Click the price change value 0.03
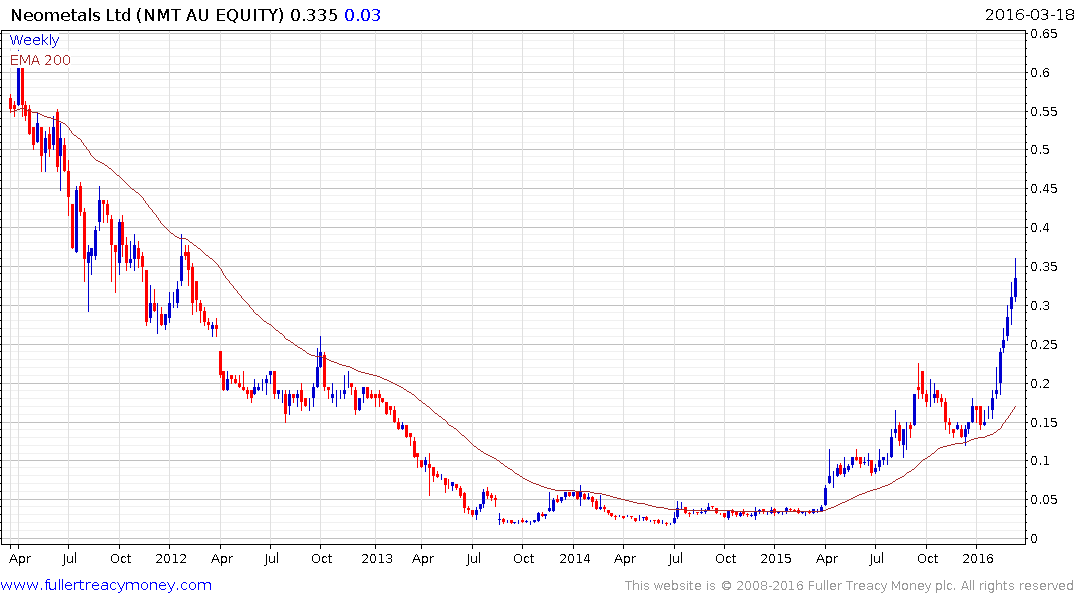This screenshot has height=600, width=1075. click(362, 15)
